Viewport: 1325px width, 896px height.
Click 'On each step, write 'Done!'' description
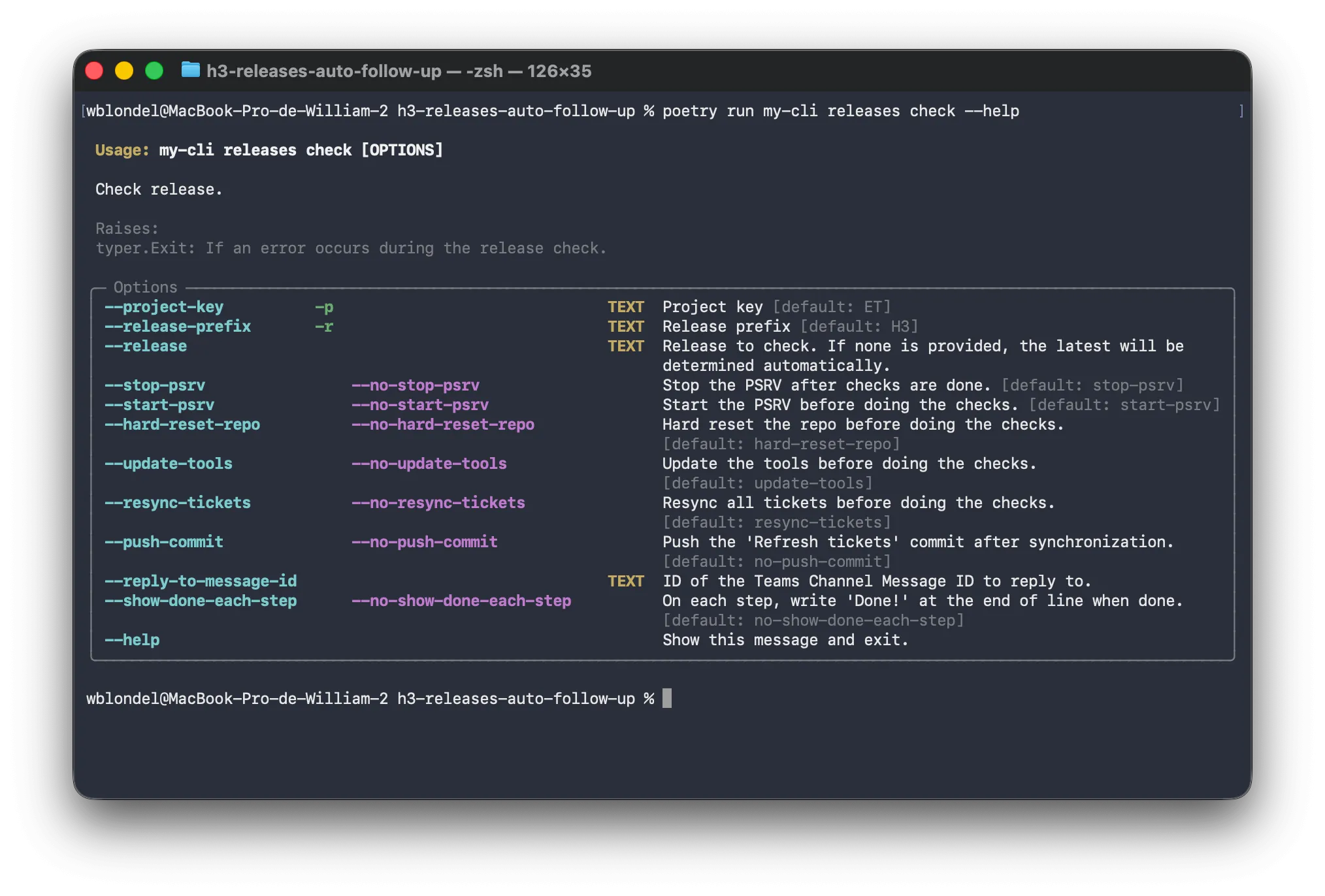[x=923, y=601]
